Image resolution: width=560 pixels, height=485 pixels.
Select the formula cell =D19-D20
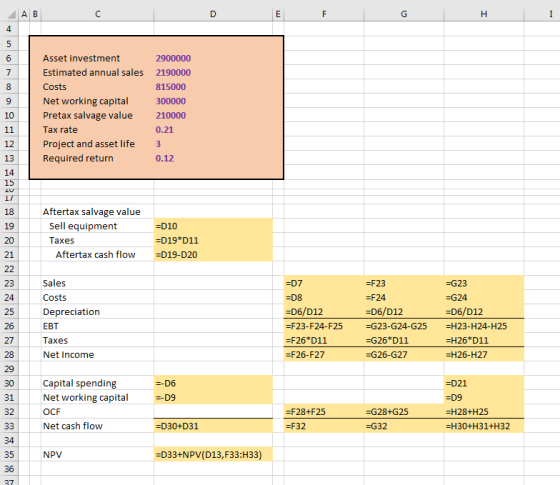(213, 255)
